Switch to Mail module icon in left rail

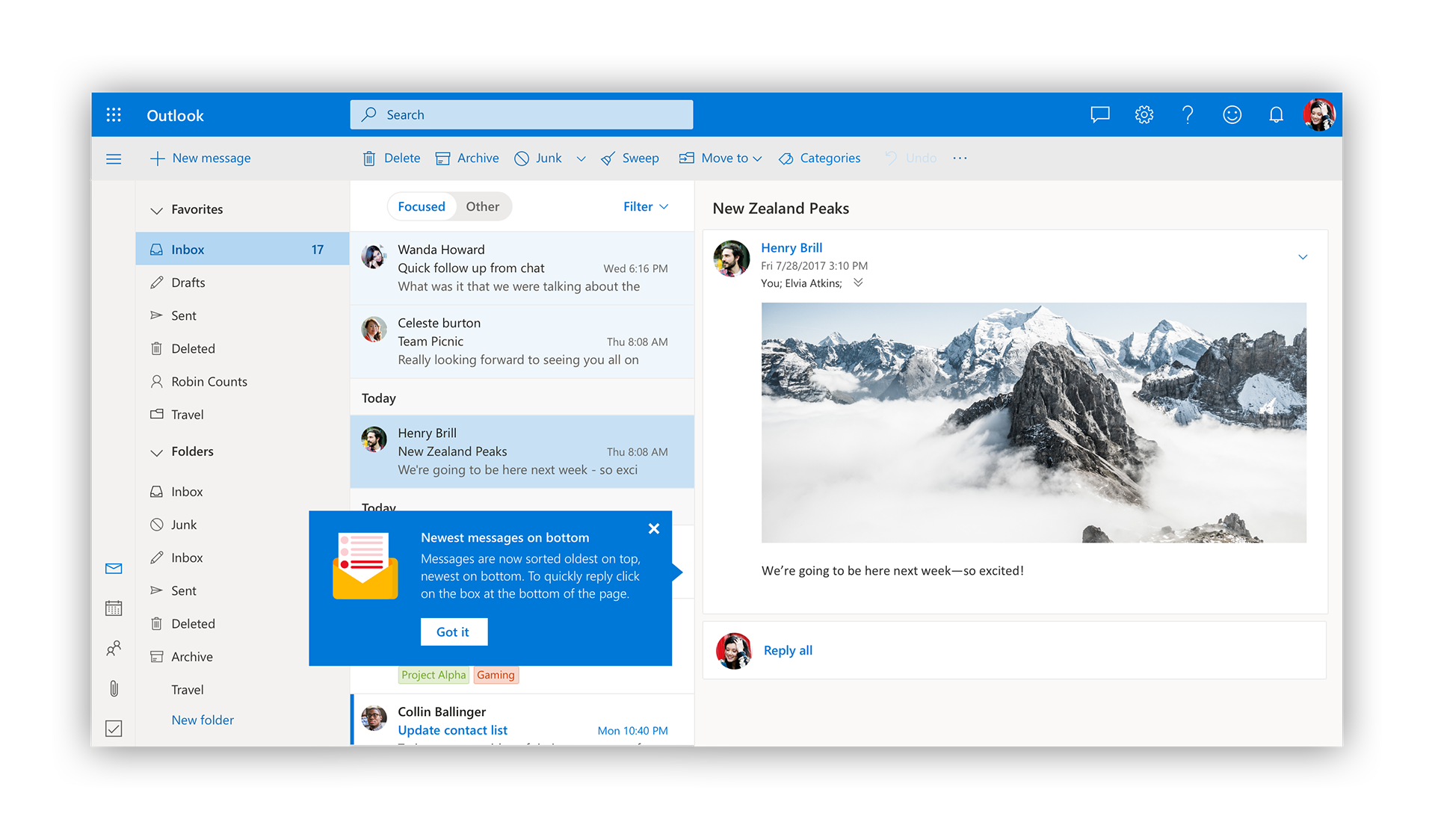(114, 569)
